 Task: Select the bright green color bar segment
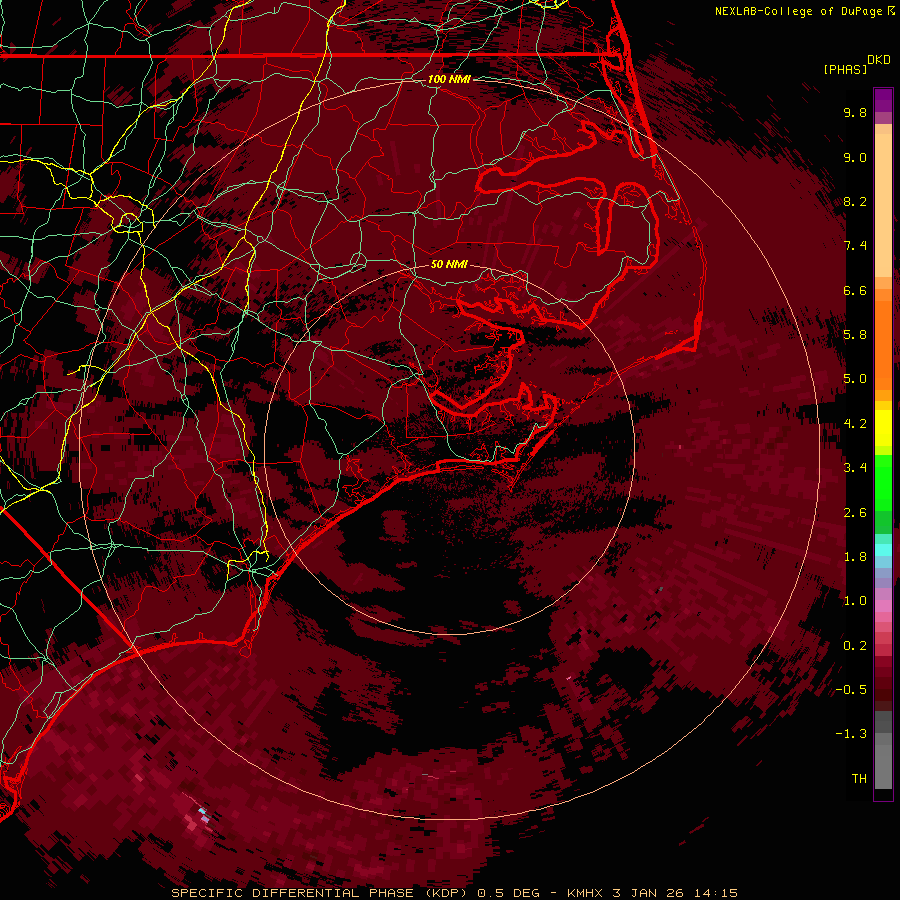coord(883,482)
